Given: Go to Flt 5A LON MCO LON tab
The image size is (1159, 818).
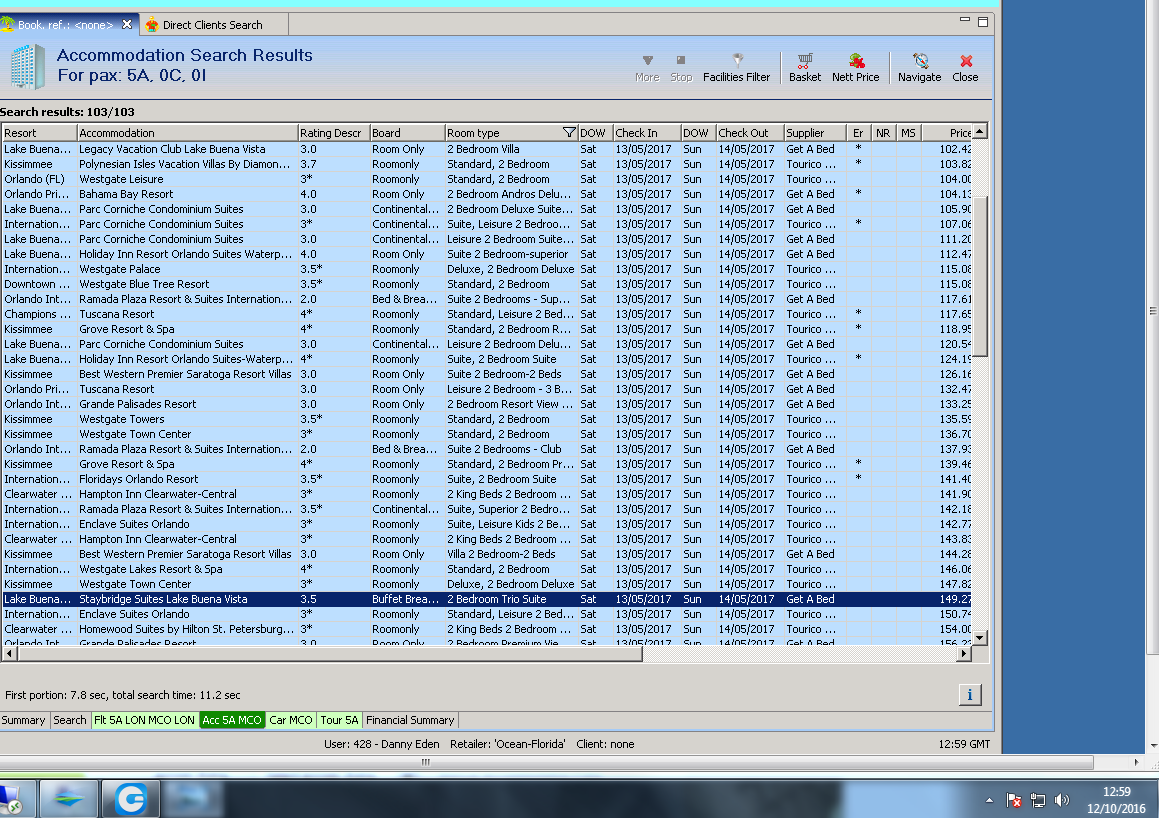Looking at the screenshot, I should (x=144, y=720).
